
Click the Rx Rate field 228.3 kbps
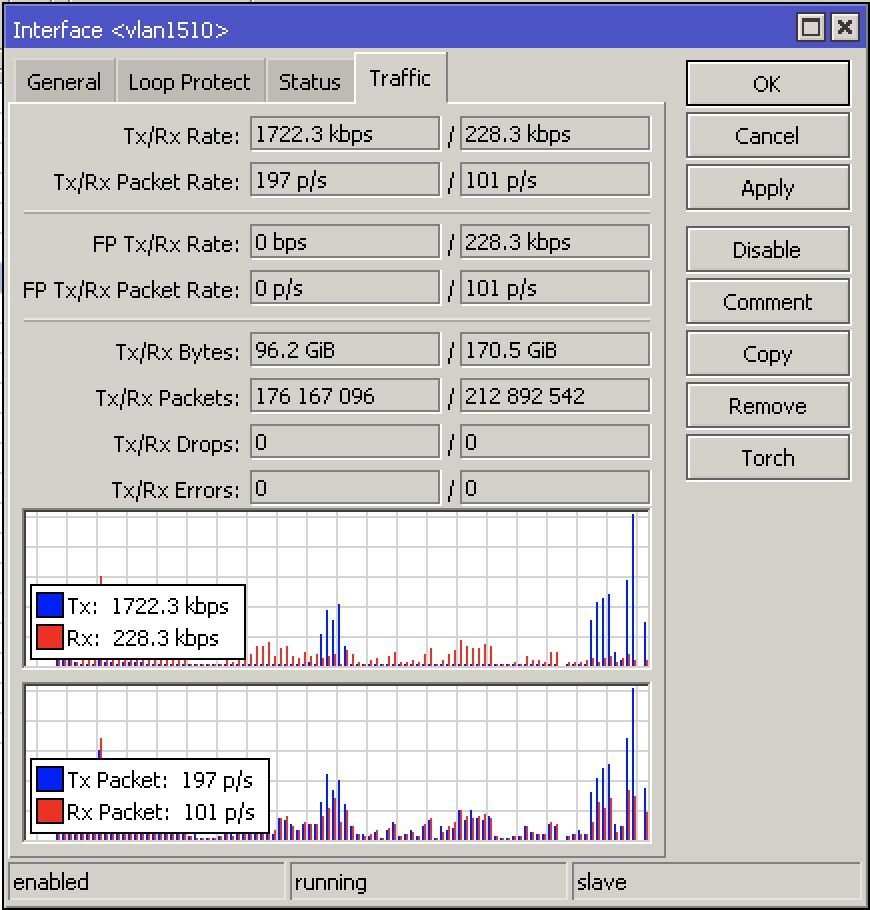pyautogui.click(x=555, y=134)
